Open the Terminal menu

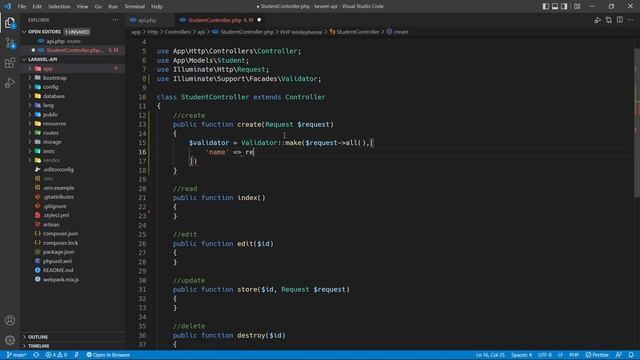pos(134,7)
